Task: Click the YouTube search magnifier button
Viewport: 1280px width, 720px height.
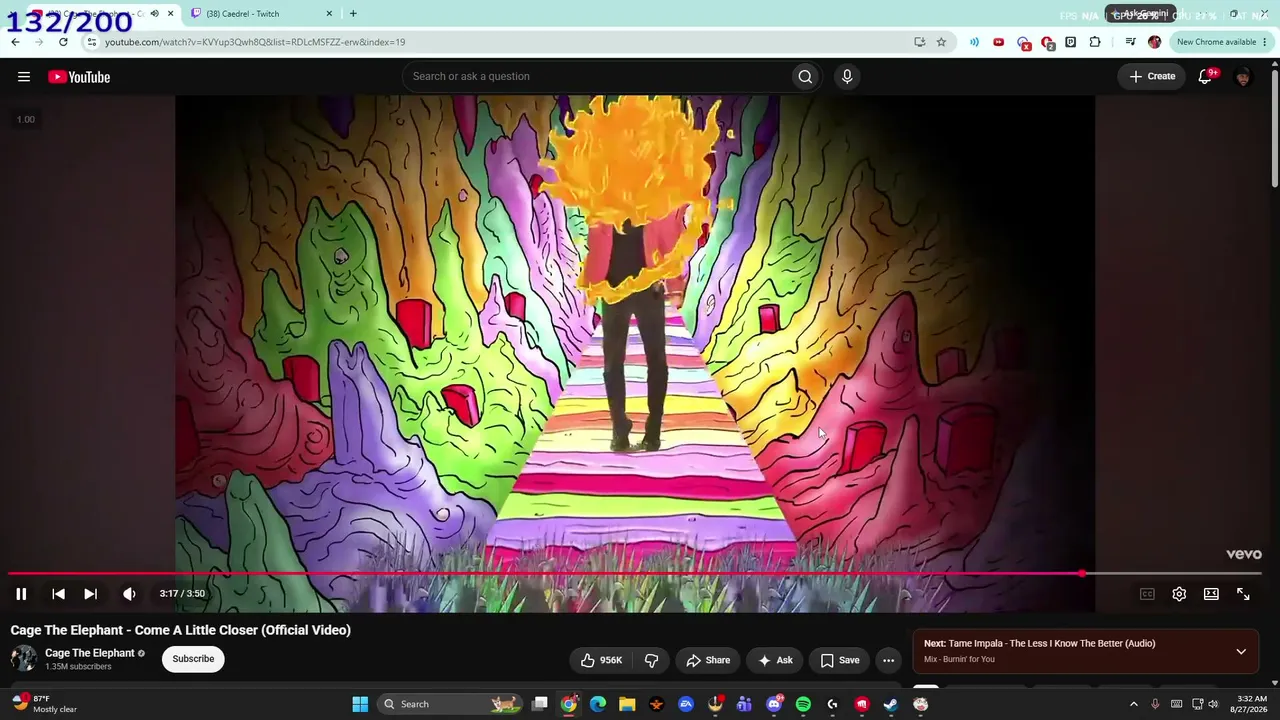Action: (805, 77)
